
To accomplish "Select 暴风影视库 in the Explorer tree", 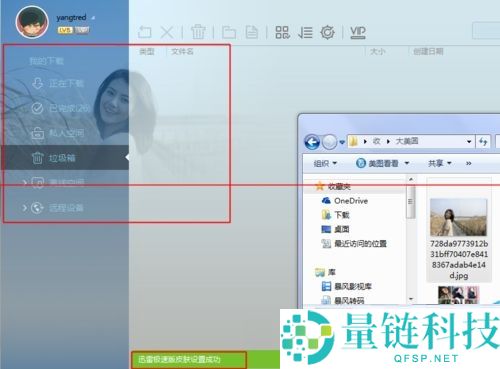I will coord(347,286).
